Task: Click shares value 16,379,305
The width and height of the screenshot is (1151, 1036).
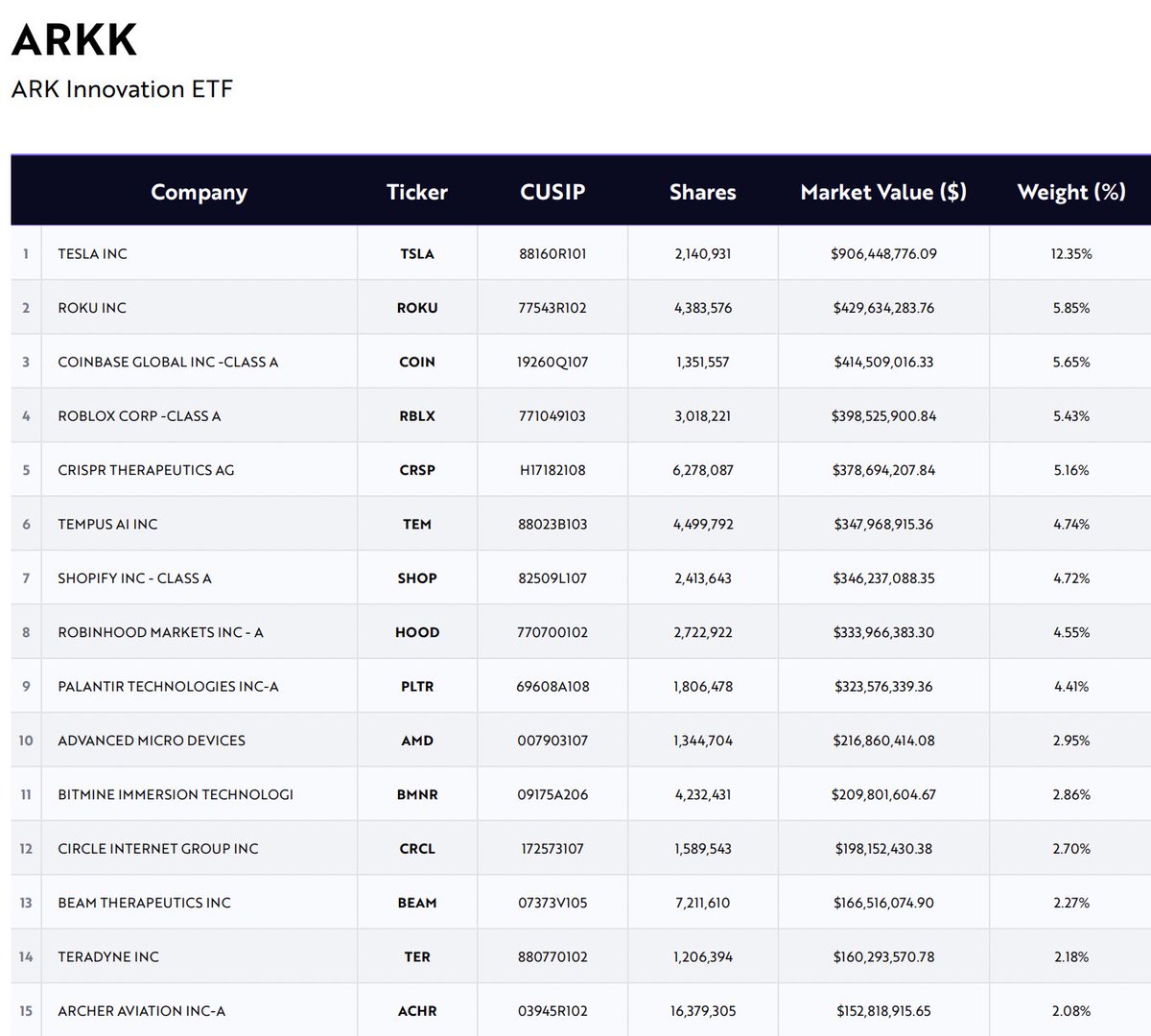Action: (x=703, y=1011)
